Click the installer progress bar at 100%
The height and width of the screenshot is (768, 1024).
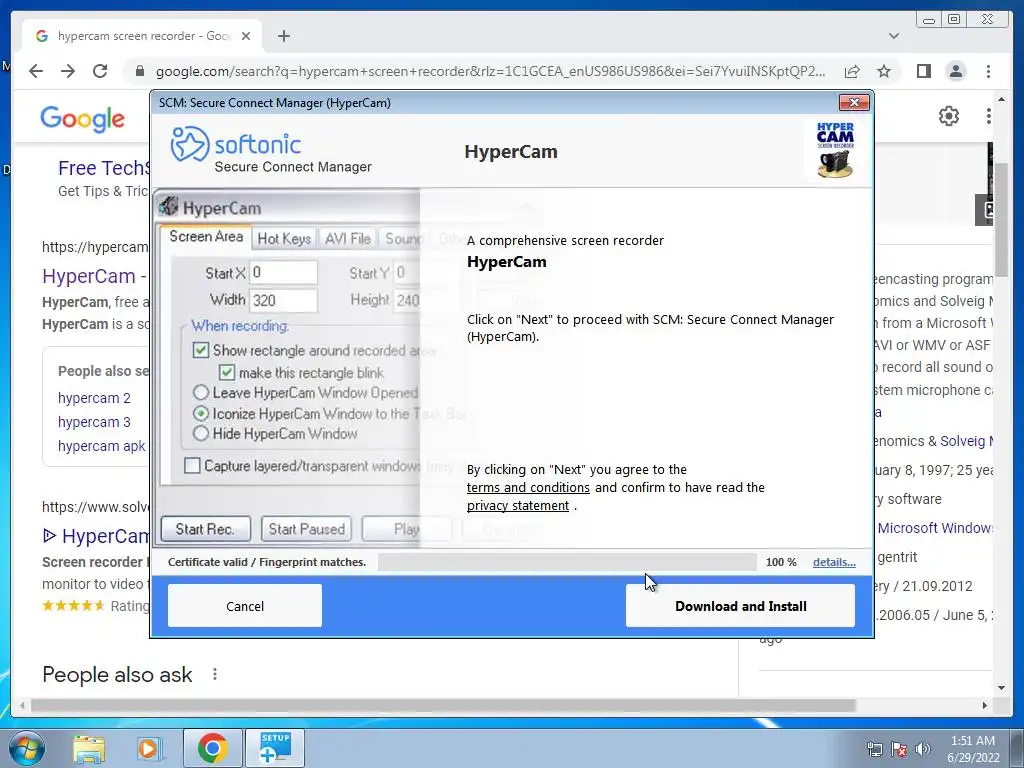click(x=567, y=562)
